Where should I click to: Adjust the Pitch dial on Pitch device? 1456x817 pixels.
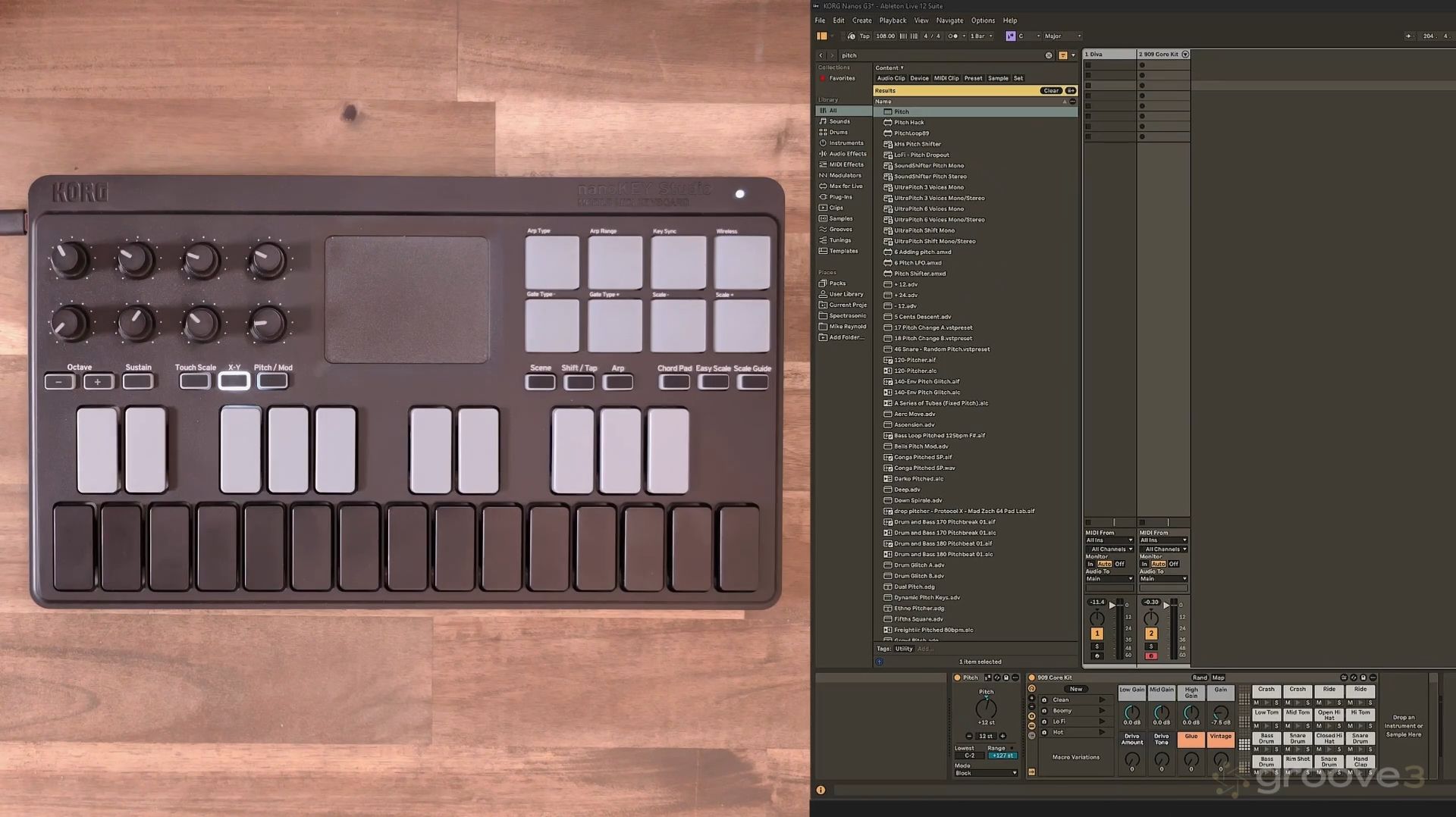pyautogui.click(x=986, y=708)
